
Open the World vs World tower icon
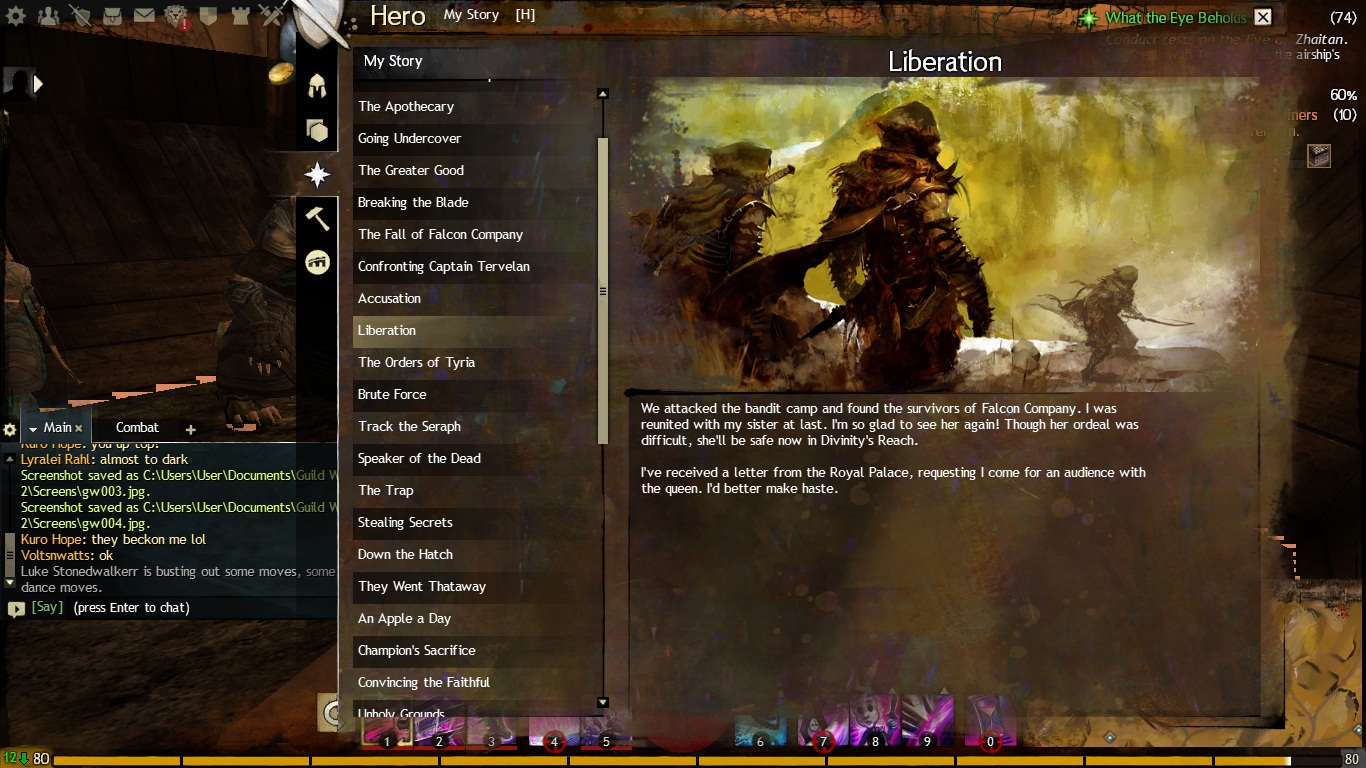240,16
